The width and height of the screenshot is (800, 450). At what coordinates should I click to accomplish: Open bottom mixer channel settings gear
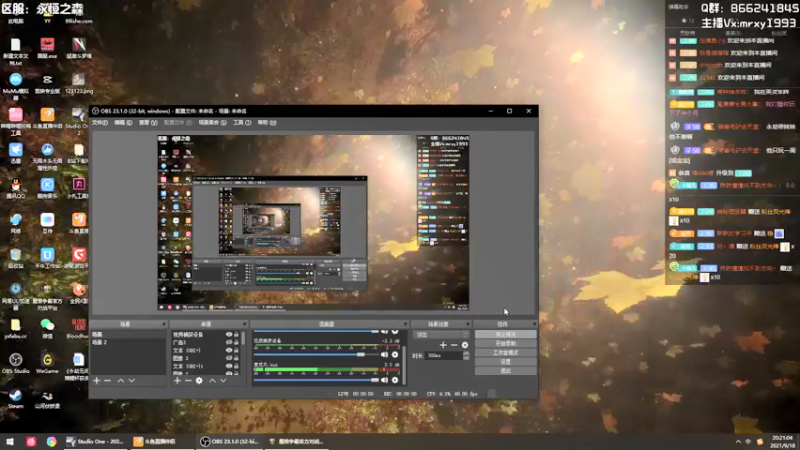tap(395, 380)
